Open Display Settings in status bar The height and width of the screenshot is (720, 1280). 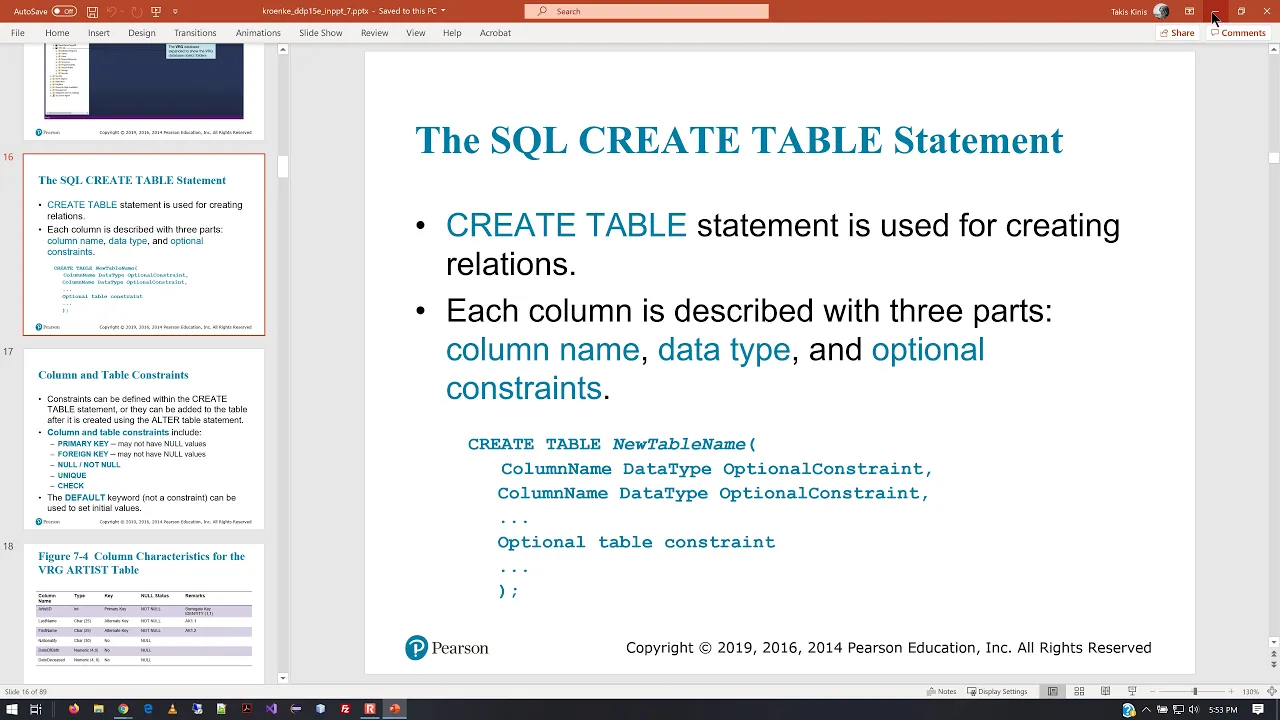point(997,692)
